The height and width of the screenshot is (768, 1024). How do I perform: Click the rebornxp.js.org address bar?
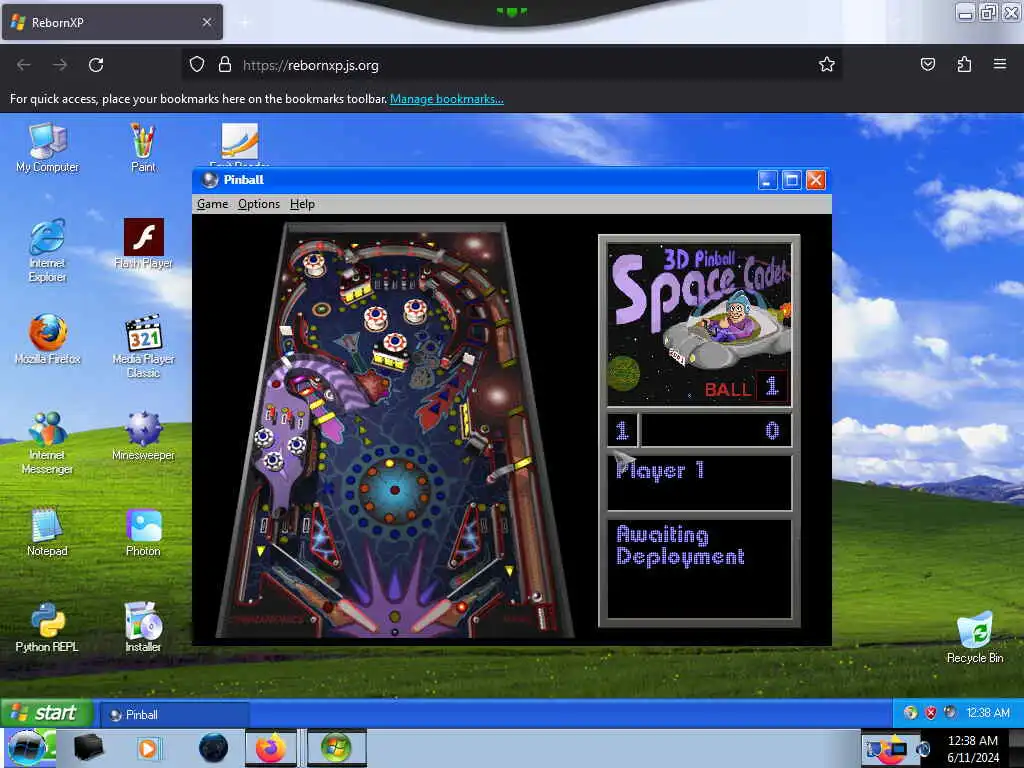[x=512, y=65]
